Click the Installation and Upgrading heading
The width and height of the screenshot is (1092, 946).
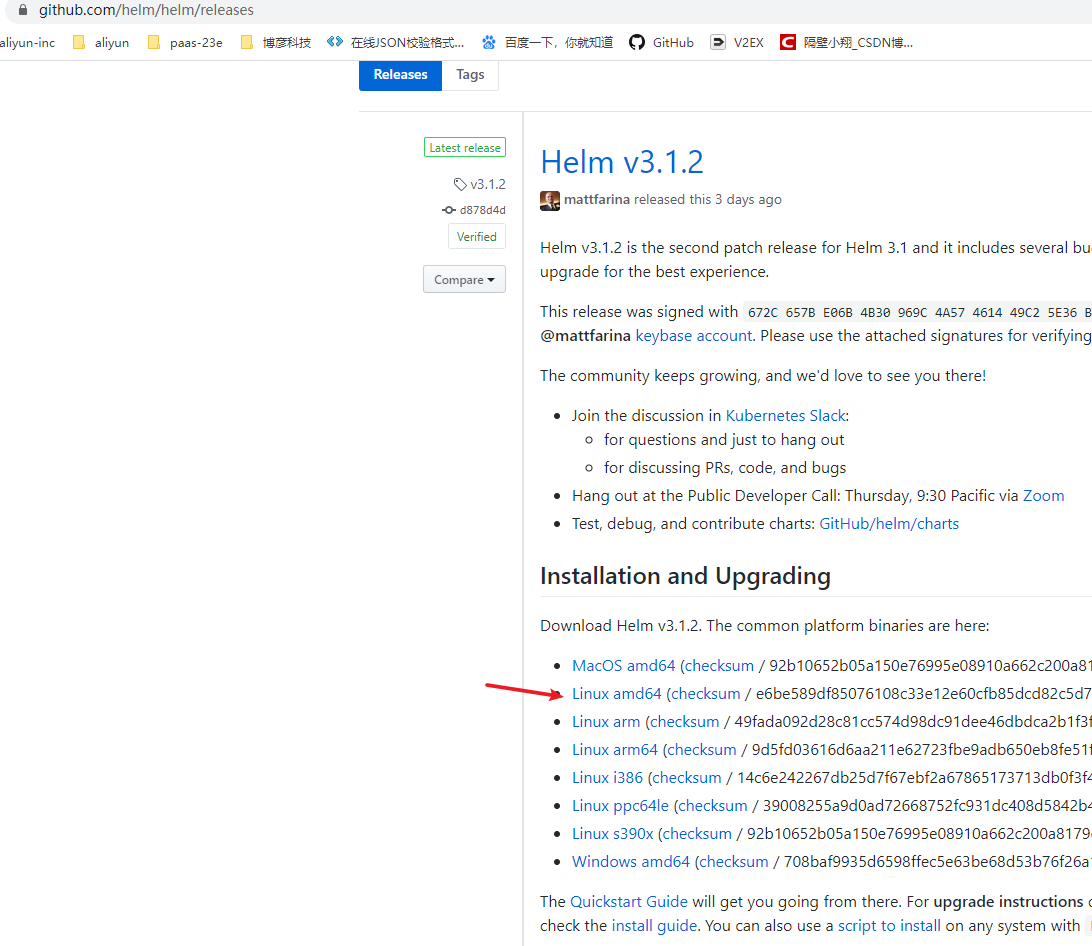click(x=685, y=576)
